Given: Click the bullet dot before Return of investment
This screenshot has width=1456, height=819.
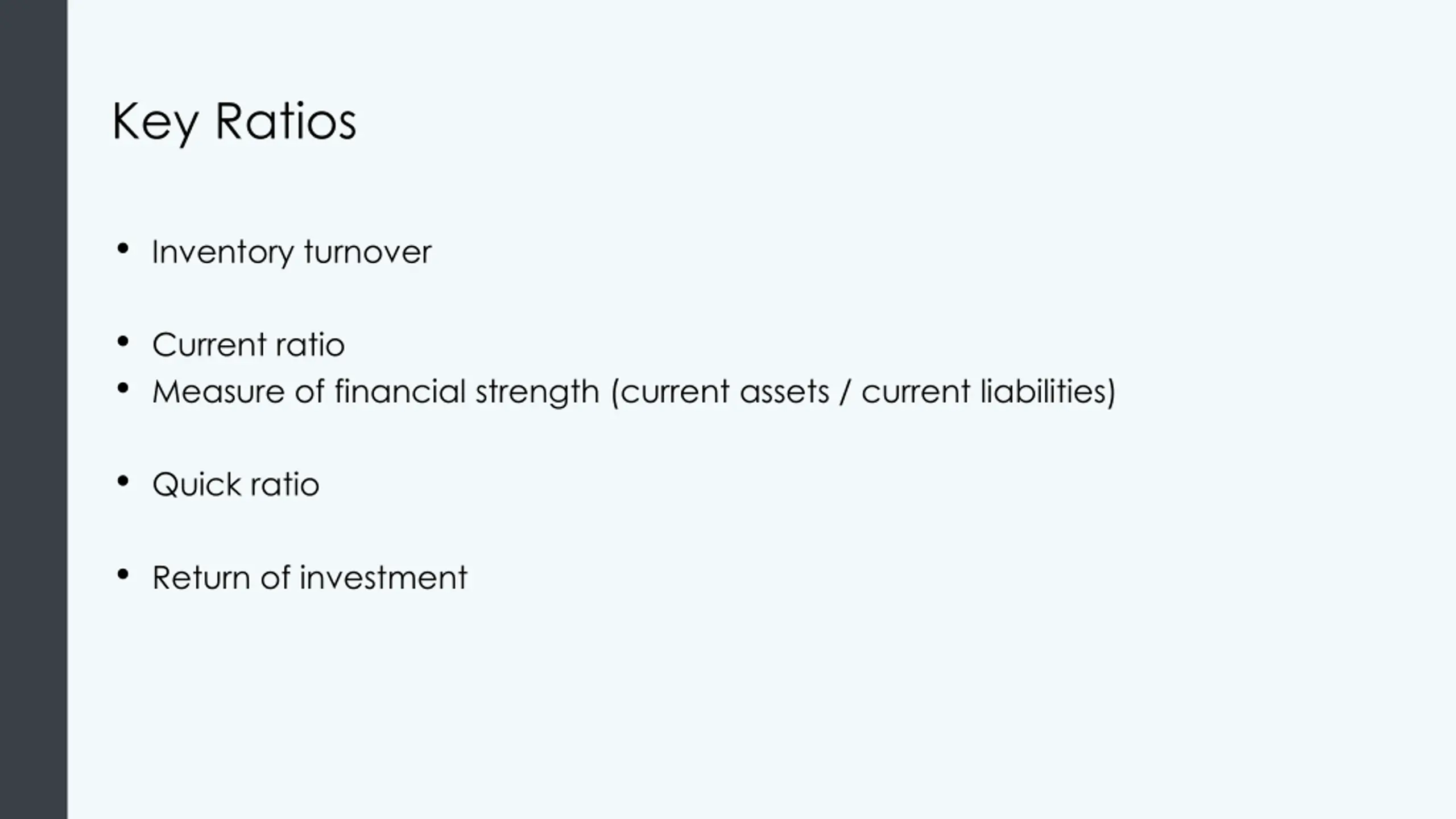Looking at the screenshot, I should [x=122, y=575].
